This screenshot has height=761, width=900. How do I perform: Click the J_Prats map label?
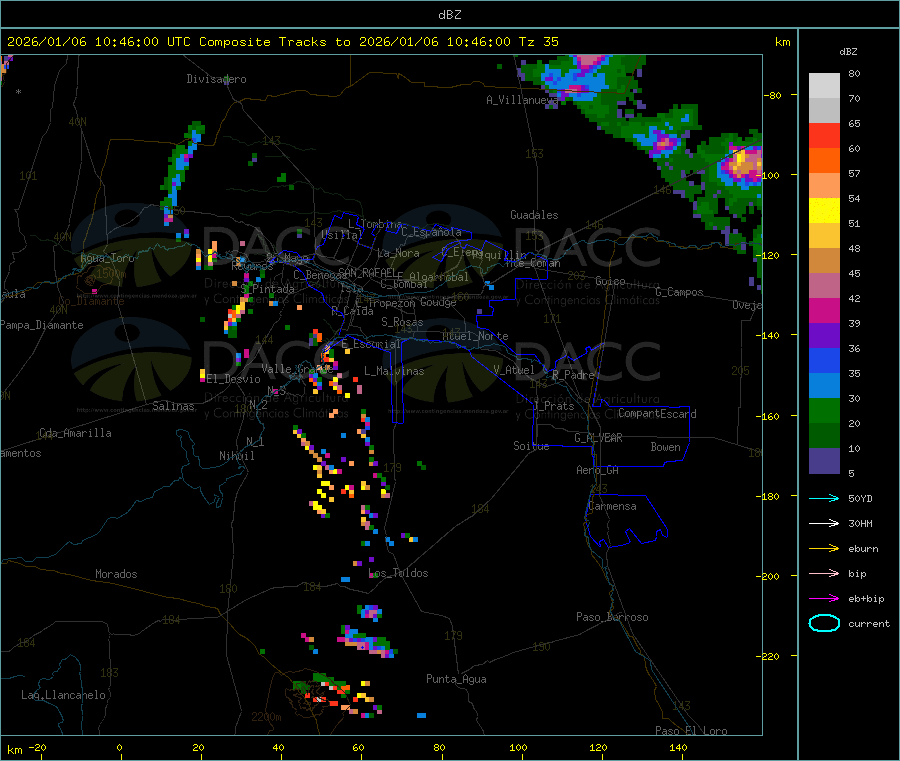point(554,406)
